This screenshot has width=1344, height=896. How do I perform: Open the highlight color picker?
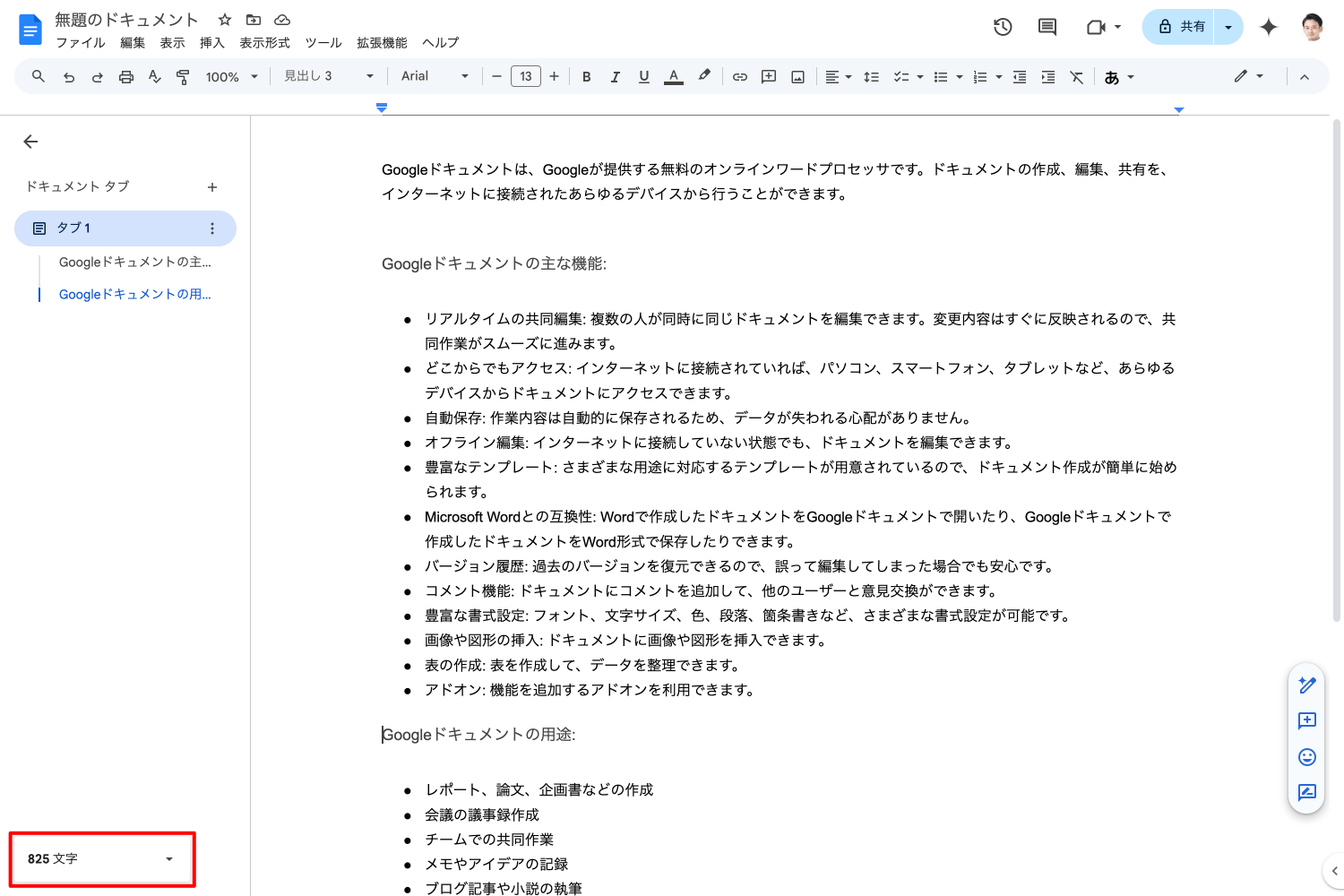pyautogui.click(x=704, y=76)
